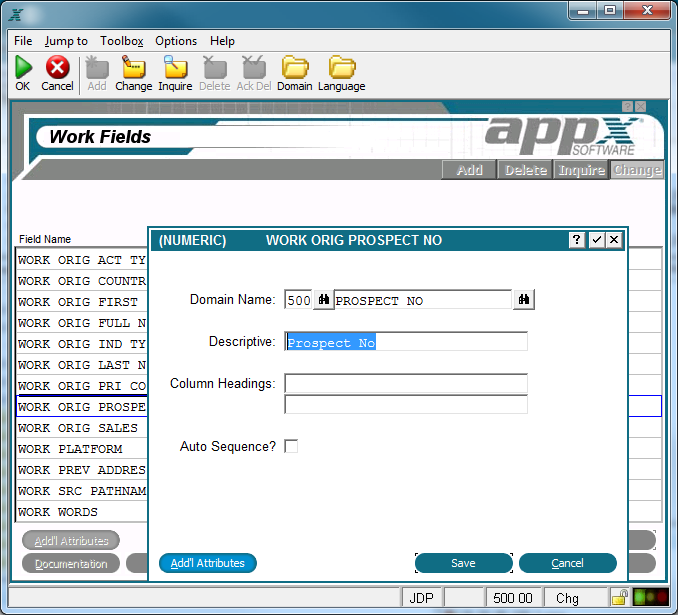Viewport: 678px width, 615px height.
Task: Open the Jump to menu
Action: pyautogui.click(x=66, y=41)
